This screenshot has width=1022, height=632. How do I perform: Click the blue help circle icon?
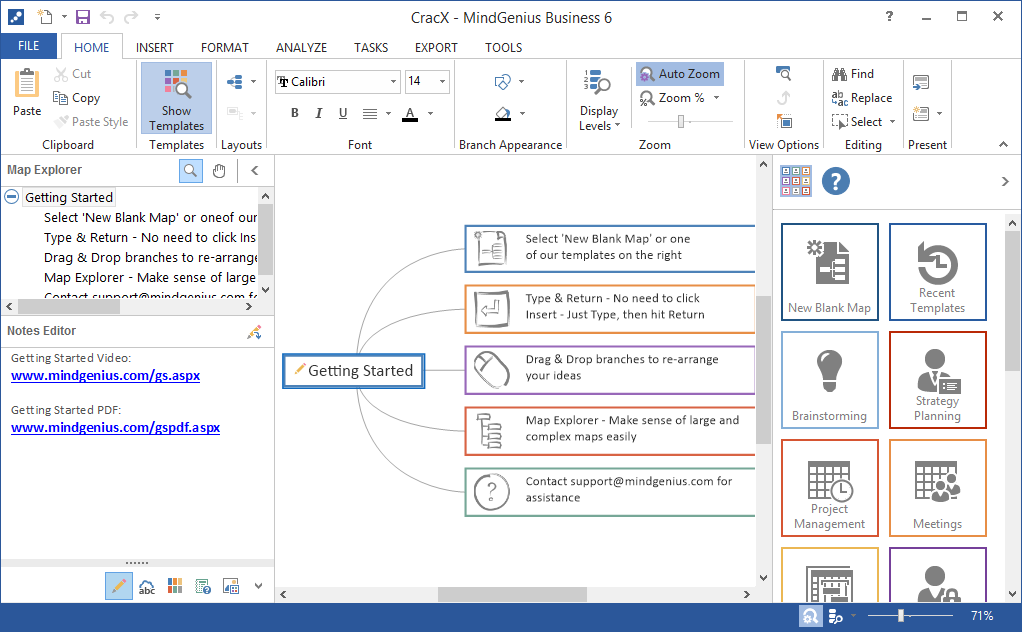pyautogui.click(x=836, y=181)
